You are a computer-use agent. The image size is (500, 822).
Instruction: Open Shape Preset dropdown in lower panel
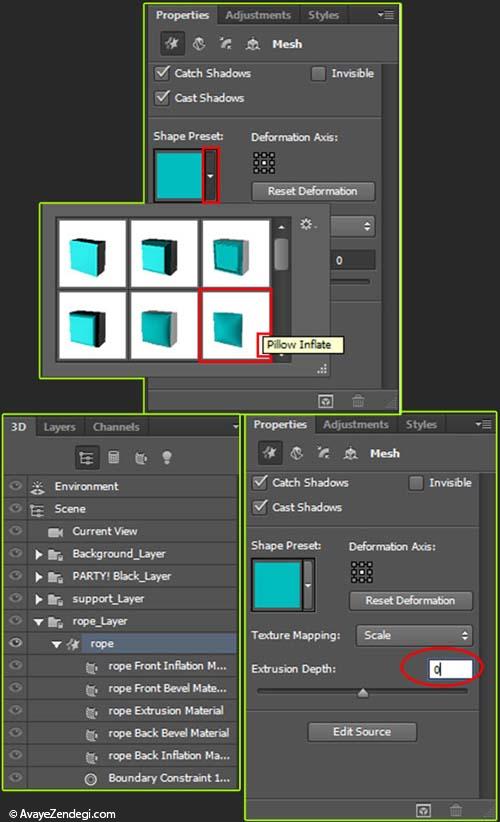308,585
